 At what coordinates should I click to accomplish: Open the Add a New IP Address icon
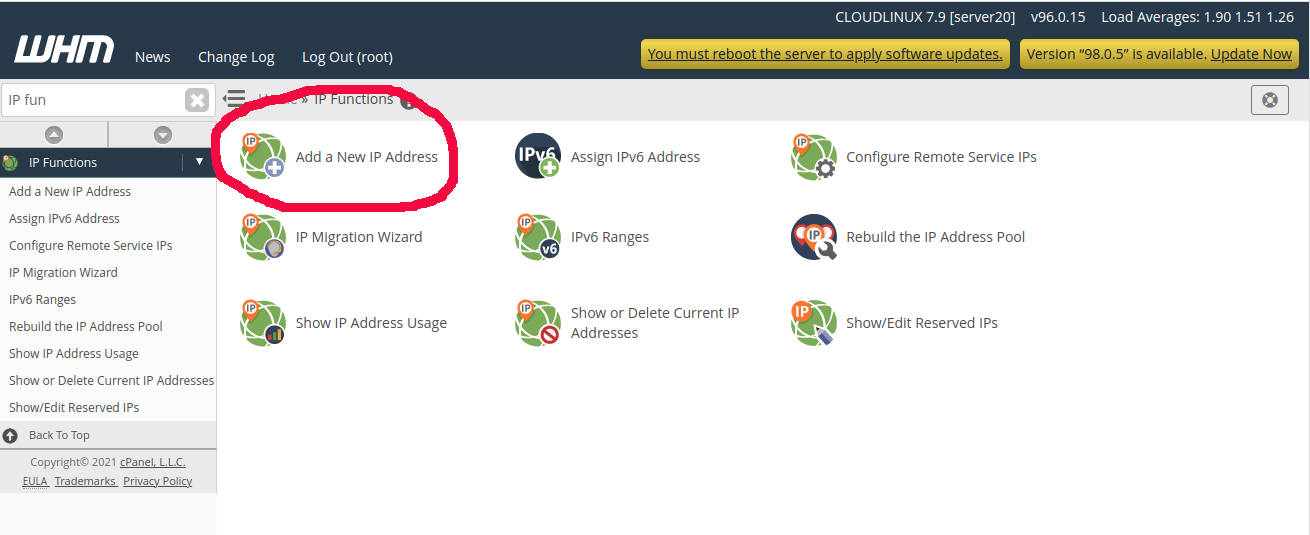[263, 157]
